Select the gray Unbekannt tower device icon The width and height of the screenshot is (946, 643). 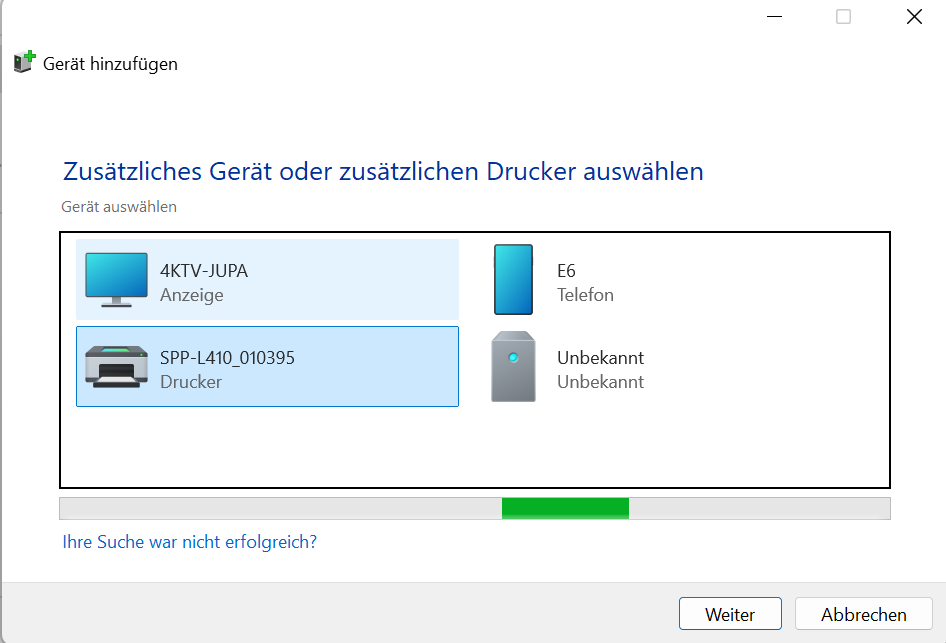point(513,366)
